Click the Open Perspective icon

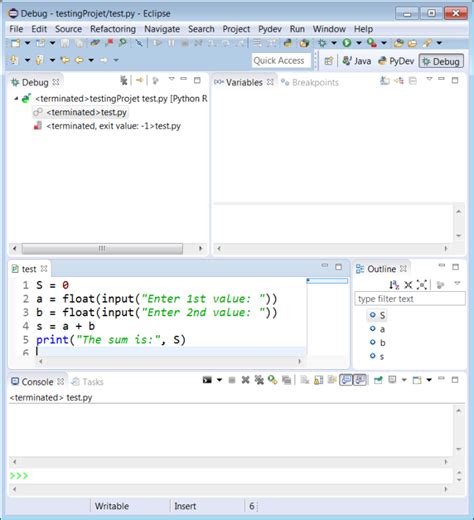tap(328, 61)
